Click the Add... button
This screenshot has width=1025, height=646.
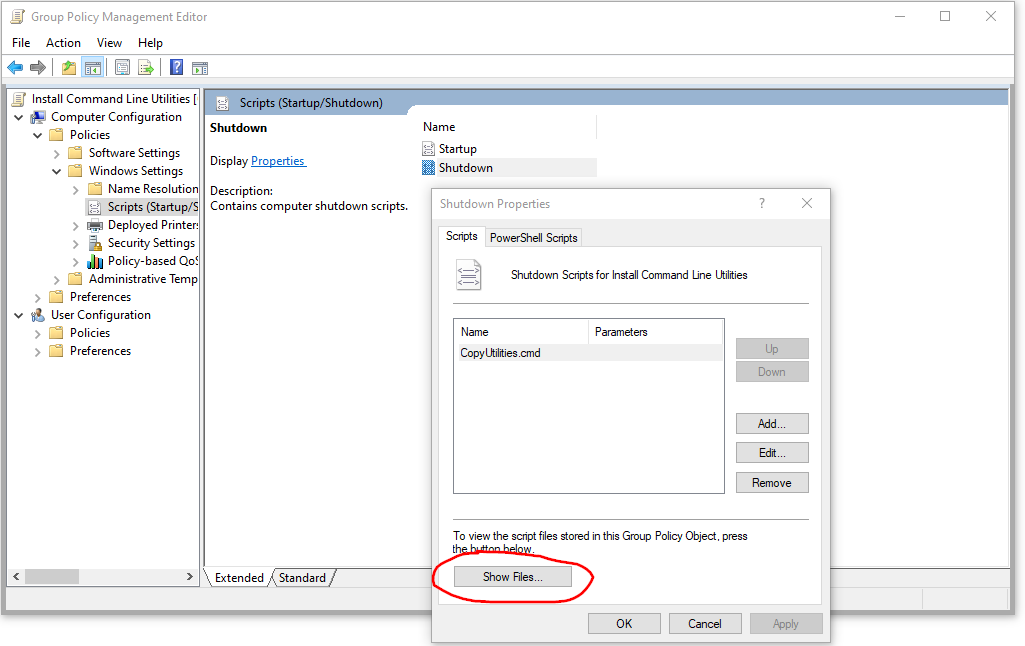tap(772, 424)
